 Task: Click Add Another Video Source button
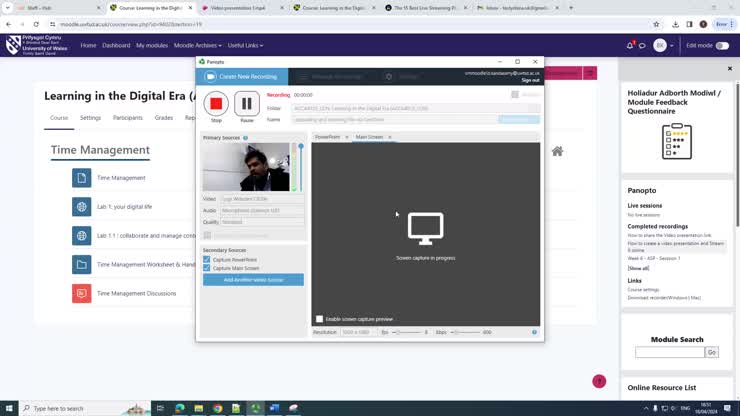click(253, 280)
